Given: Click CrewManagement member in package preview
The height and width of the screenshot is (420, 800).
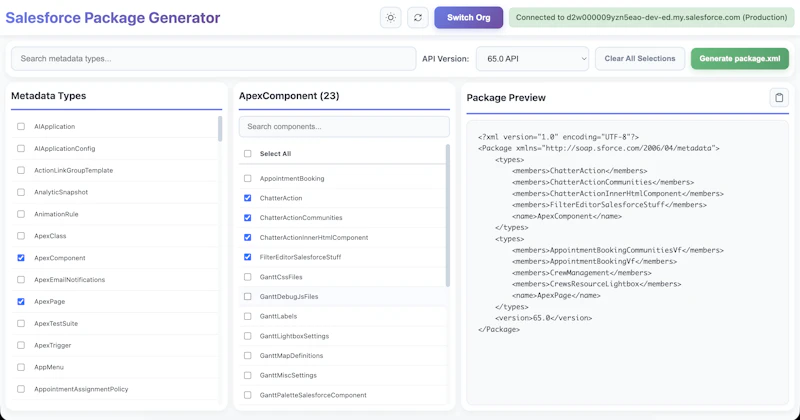Looking at the screenshot, I should [x=582, y=273].
